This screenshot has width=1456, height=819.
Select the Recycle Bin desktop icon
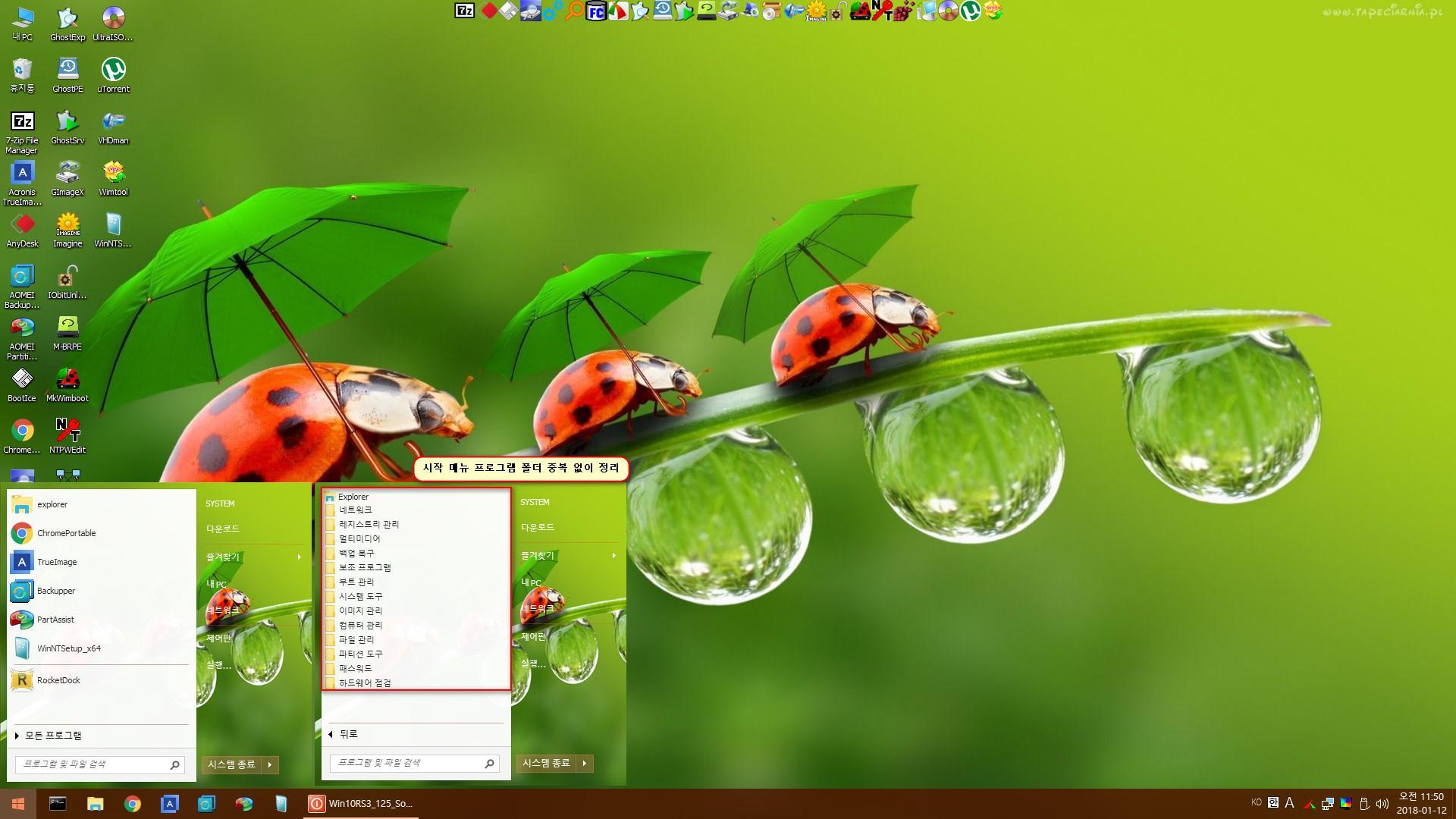point(22,76)
